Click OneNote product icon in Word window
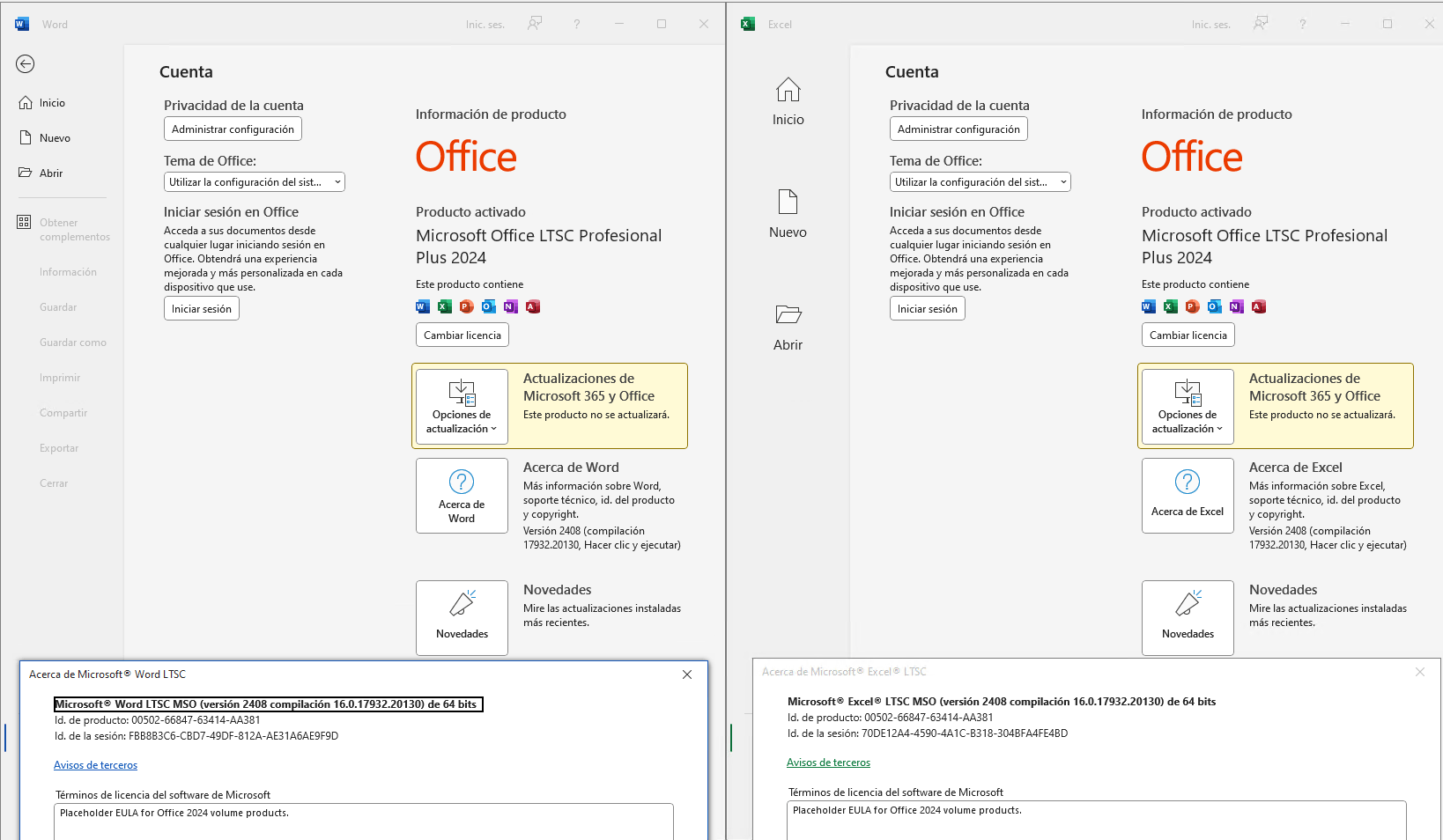The height and width of the screenshot is (840, 1443). point(511,306)
